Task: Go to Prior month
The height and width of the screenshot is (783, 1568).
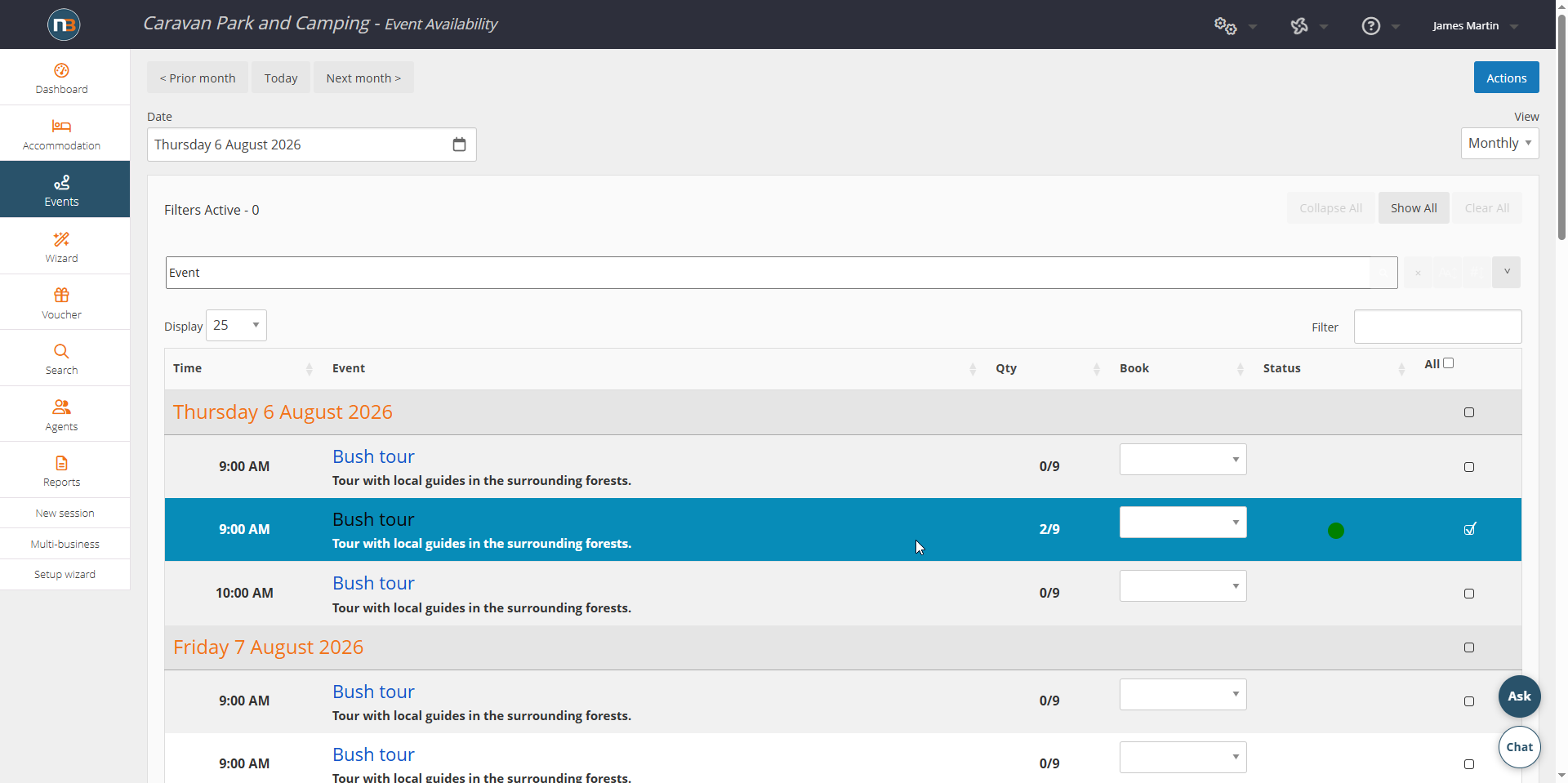Action: coord(198,78)
